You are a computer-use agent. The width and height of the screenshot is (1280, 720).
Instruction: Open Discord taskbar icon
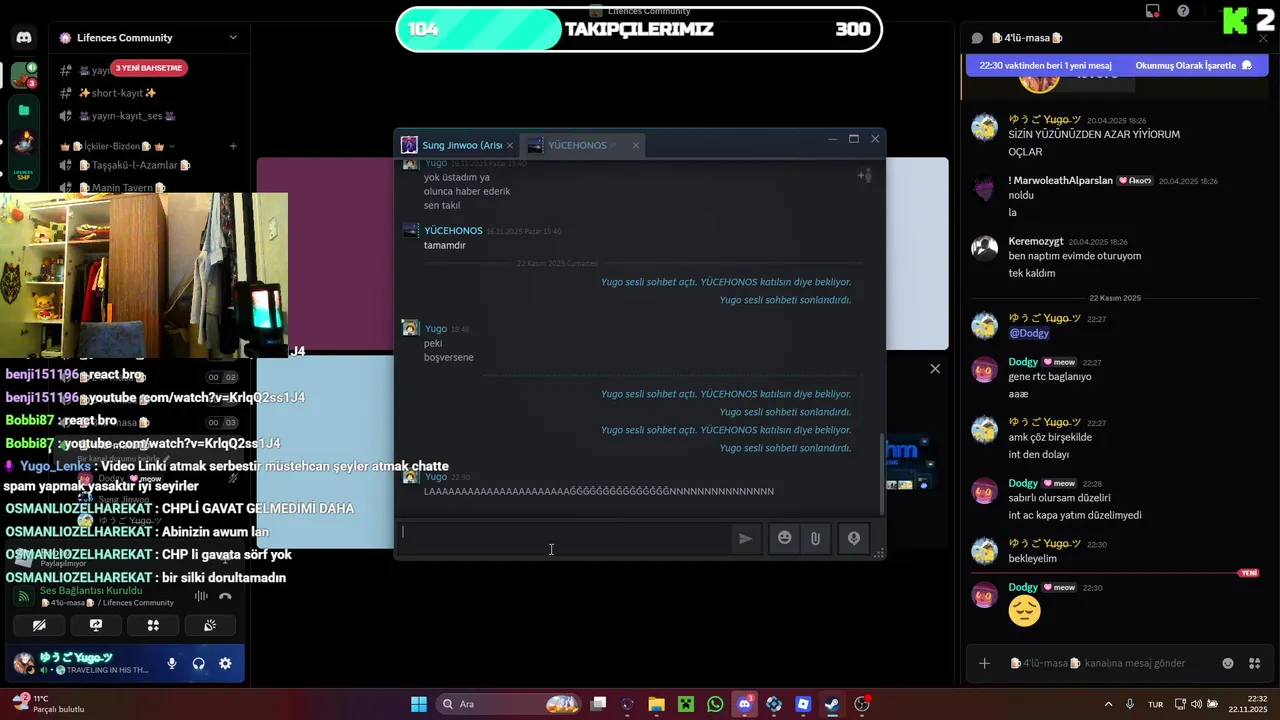(x=744, y=704)
